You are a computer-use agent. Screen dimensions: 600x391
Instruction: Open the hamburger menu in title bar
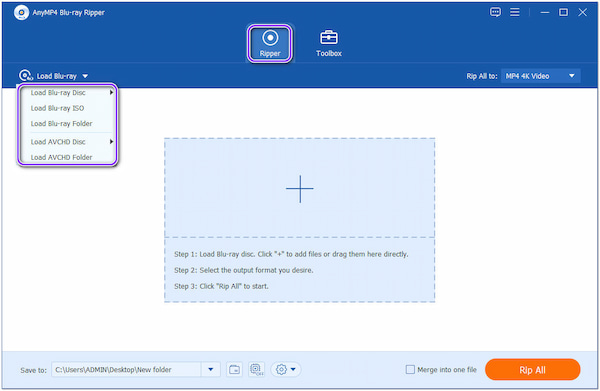[515, 12]
